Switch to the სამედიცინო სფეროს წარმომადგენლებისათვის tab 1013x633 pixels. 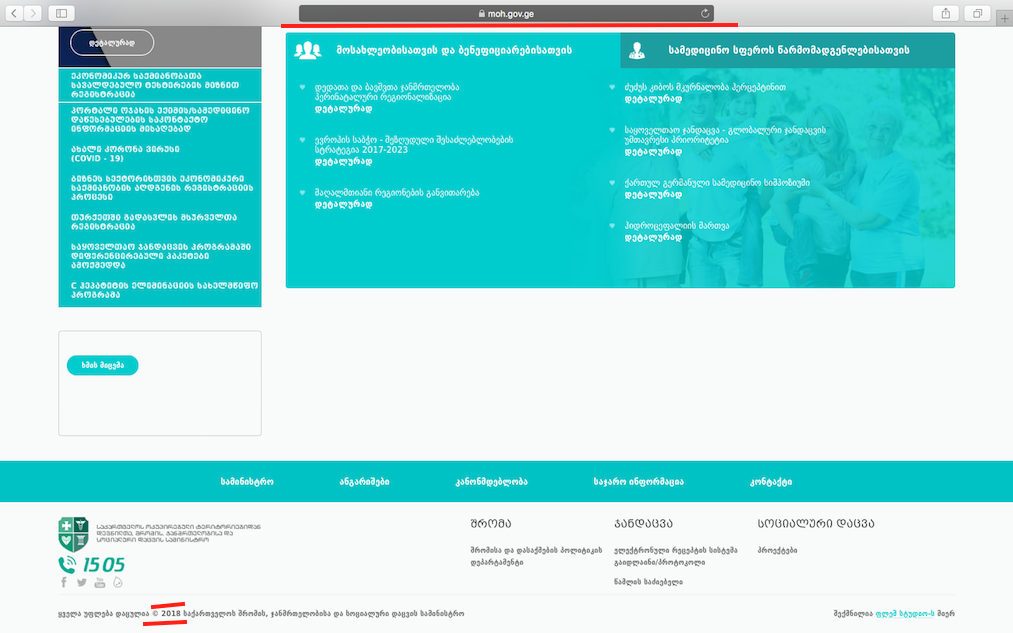[788, 50]
